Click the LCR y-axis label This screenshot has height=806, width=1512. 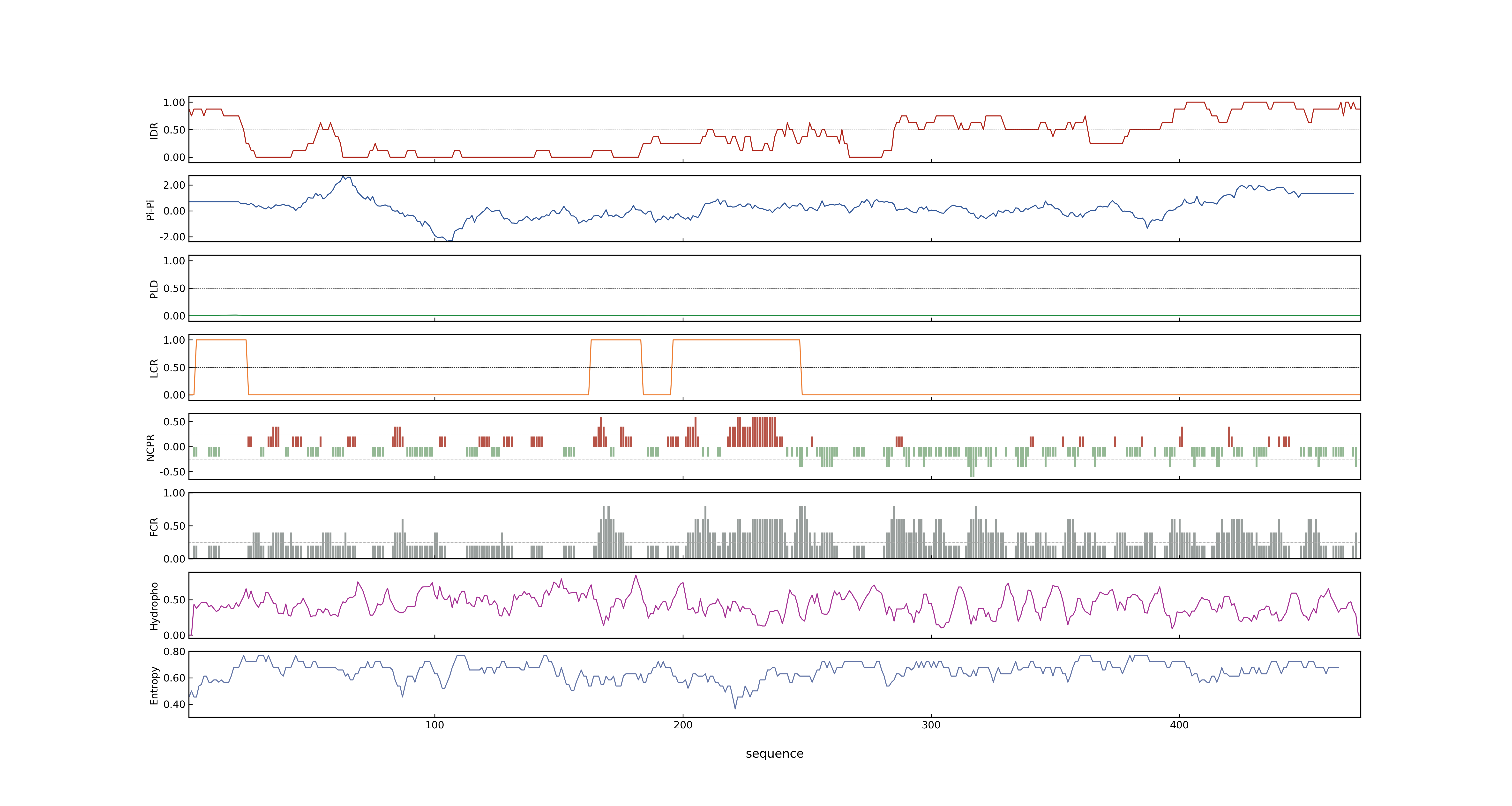154,368
